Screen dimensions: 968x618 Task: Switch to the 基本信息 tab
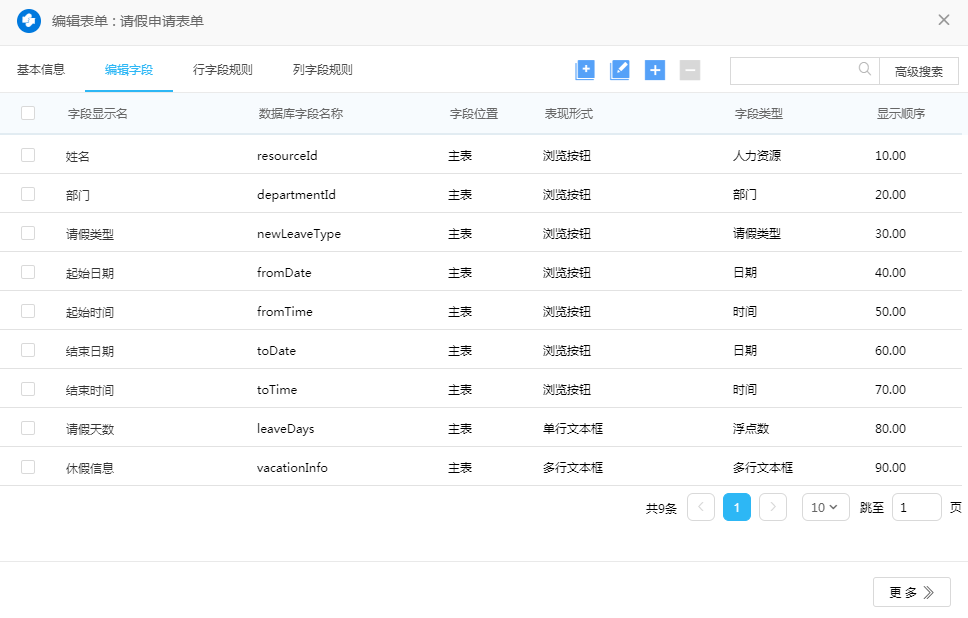click(x=41, y=70)
